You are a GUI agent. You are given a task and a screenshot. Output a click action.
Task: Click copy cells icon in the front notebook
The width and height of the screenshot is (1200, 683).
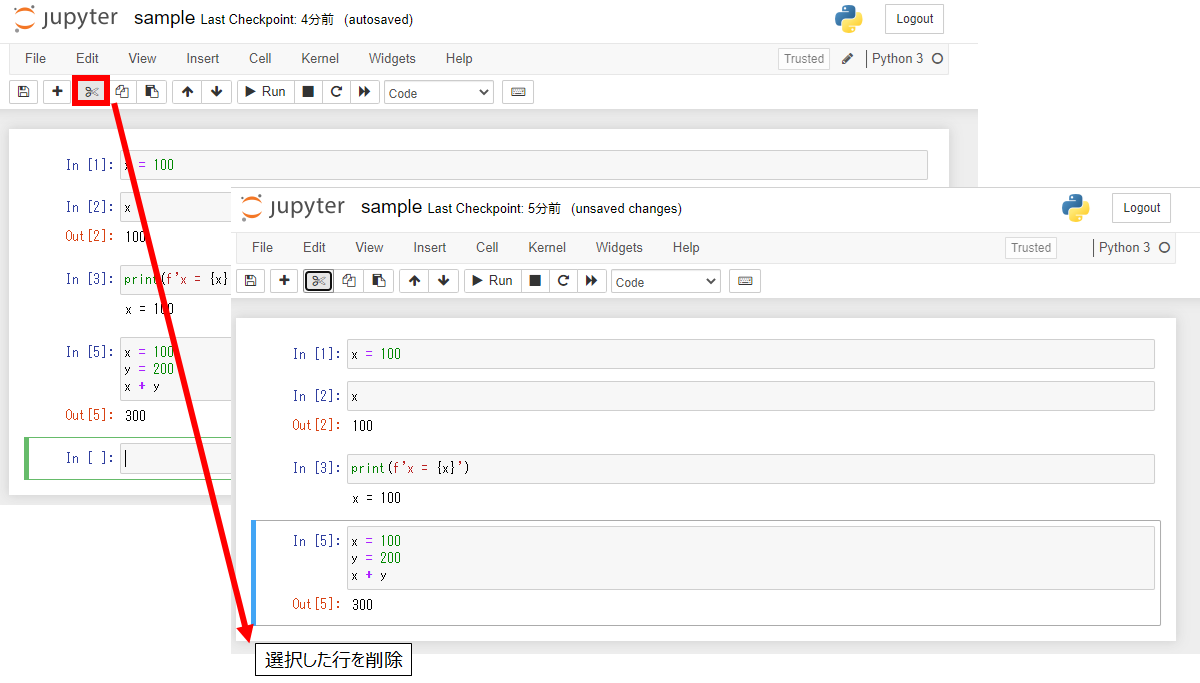click(x=349, y=281)
